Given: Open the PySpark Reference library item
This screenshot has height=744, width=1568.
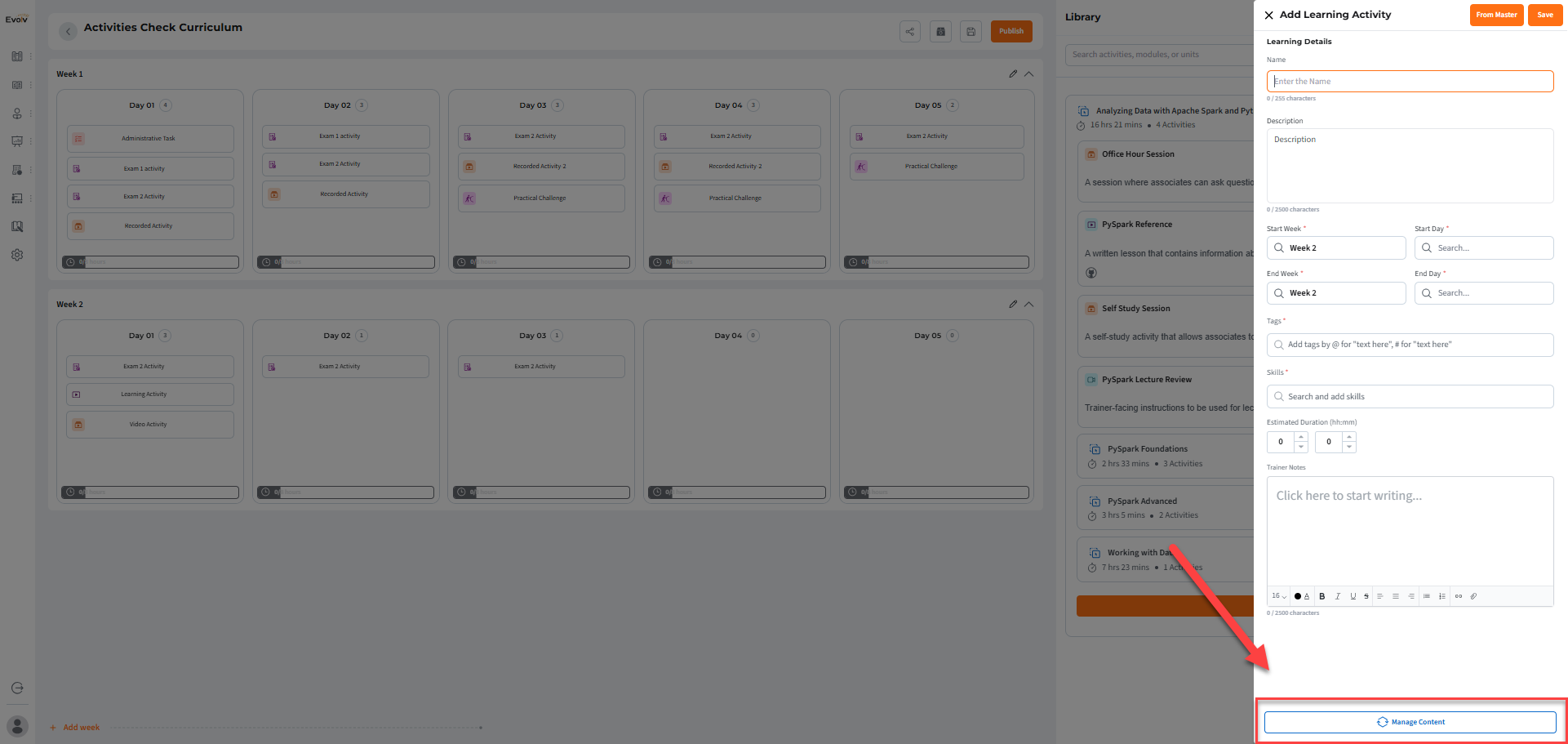Looking at the screenshot, I should pyautogui.click(x=1166, y=248).
